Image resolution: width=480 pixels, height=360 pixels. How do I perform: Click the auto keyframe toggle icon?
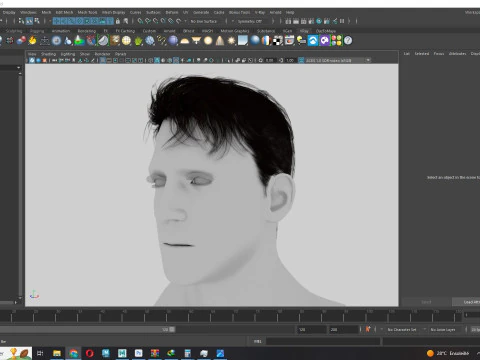368,329
